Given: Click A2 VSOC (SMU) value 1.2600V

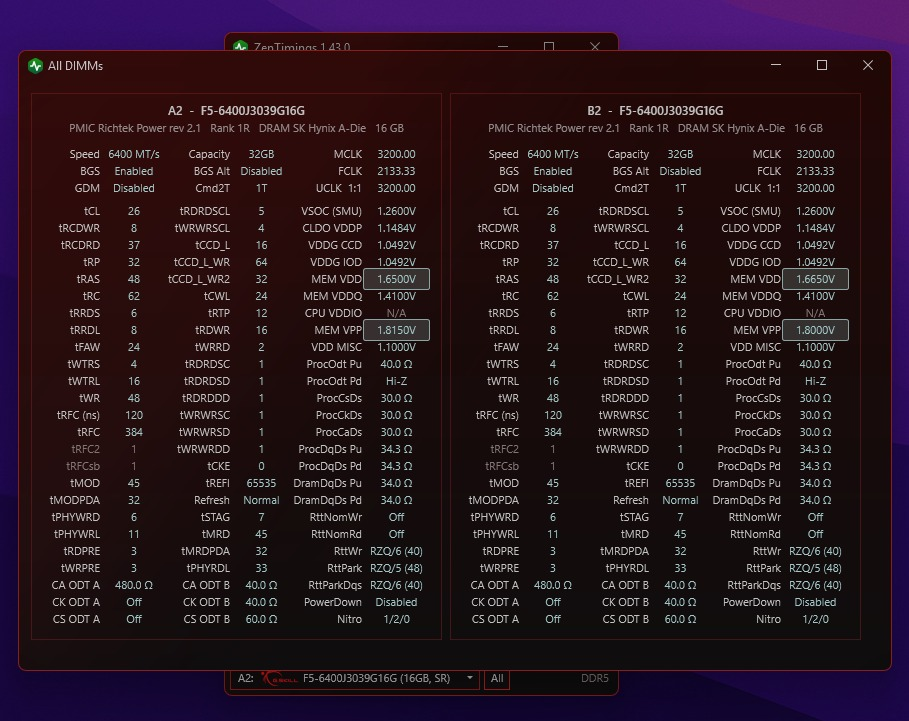Looking at the screenshot, I should tap(396, 211).
